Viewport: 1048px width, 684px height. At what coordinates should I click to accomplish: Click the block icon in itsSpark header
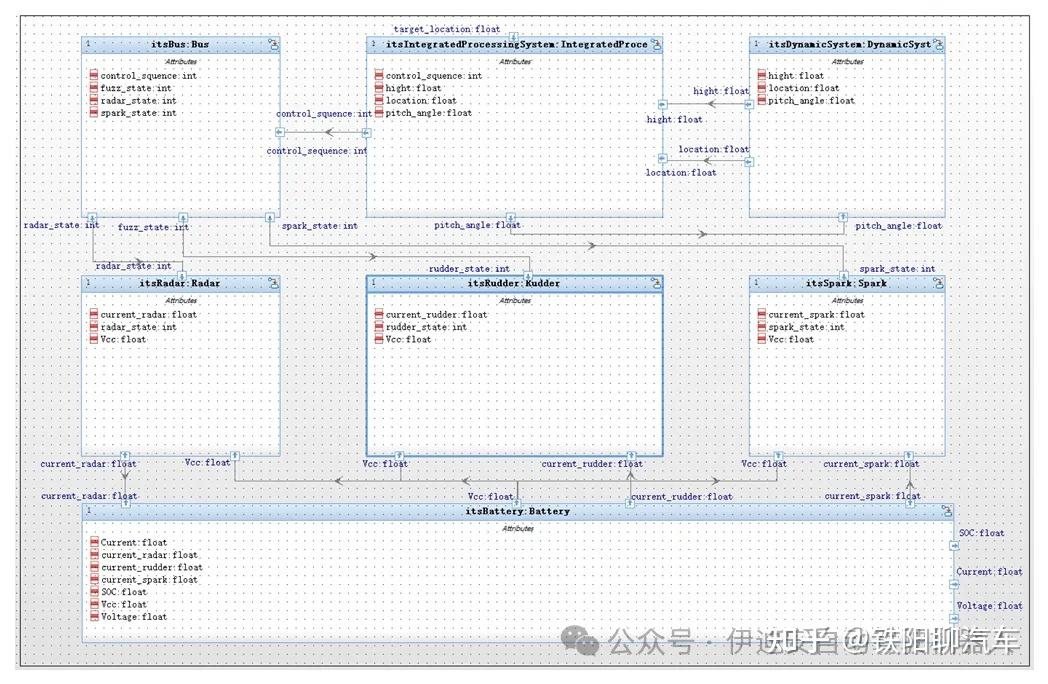pyautogui.click(x=938, y=283)
